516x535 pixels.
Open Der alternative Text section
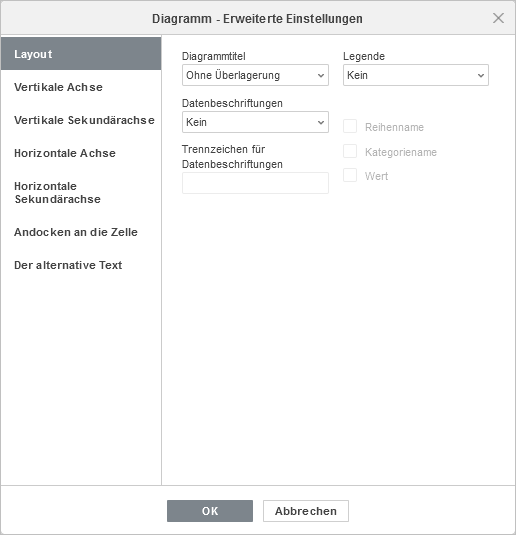pos(81,265)
